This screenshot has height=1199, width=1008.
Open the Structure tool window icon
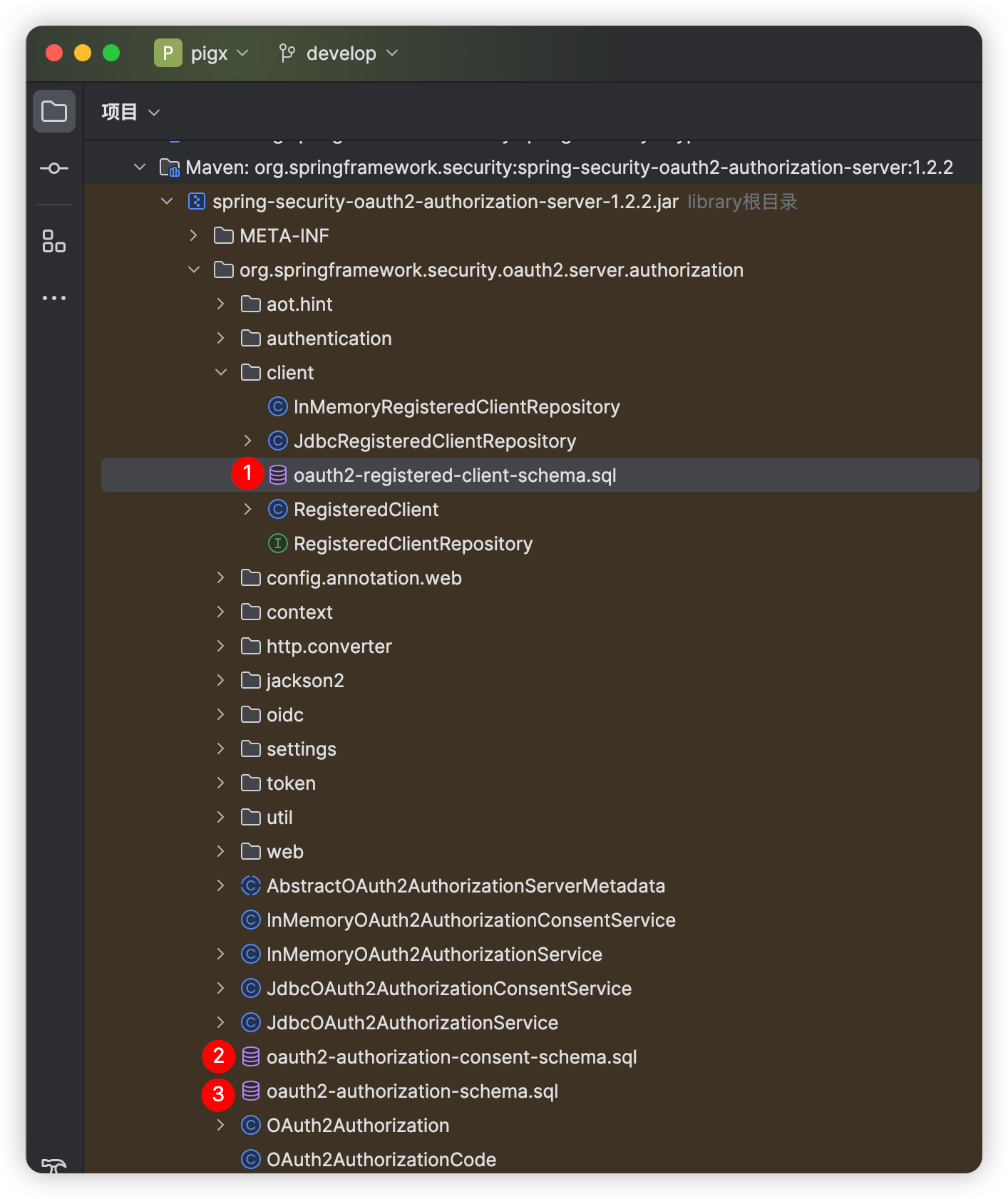click(54, 241)
